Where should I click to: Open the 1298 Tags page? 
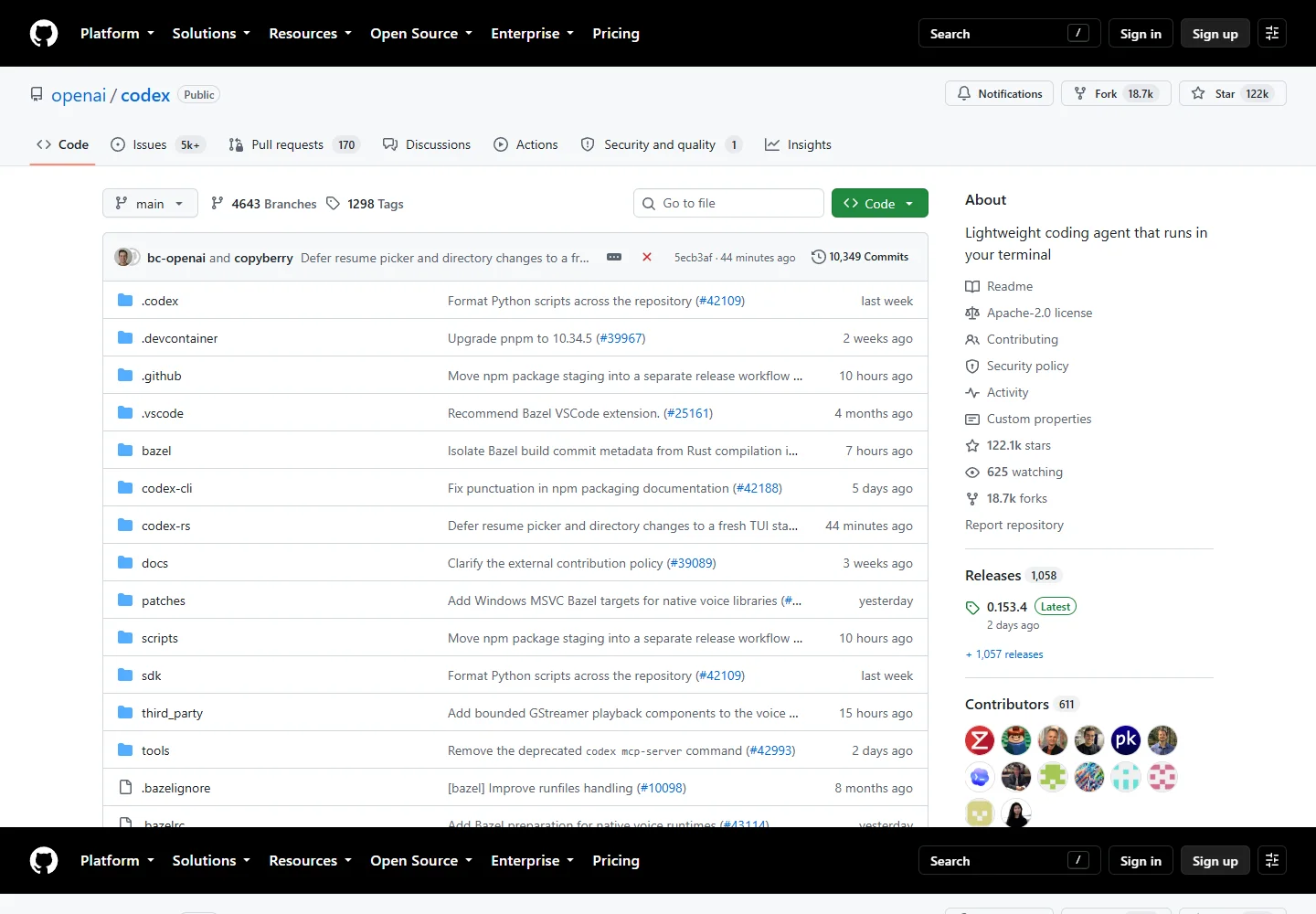[365, 204]
